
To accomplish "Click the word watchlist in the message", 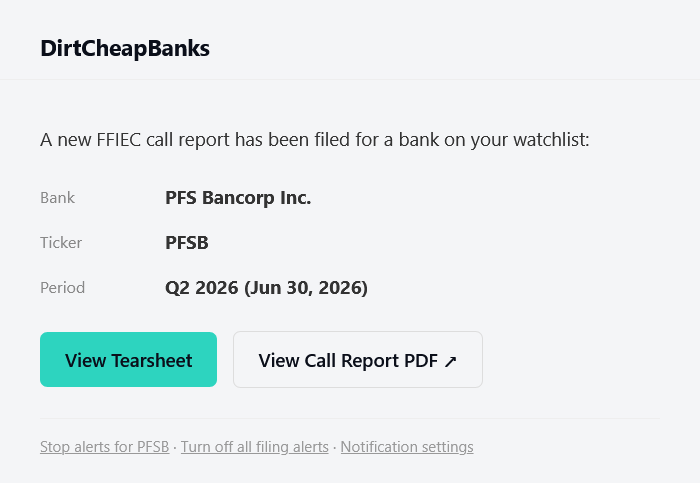I will tap(551, 140).
